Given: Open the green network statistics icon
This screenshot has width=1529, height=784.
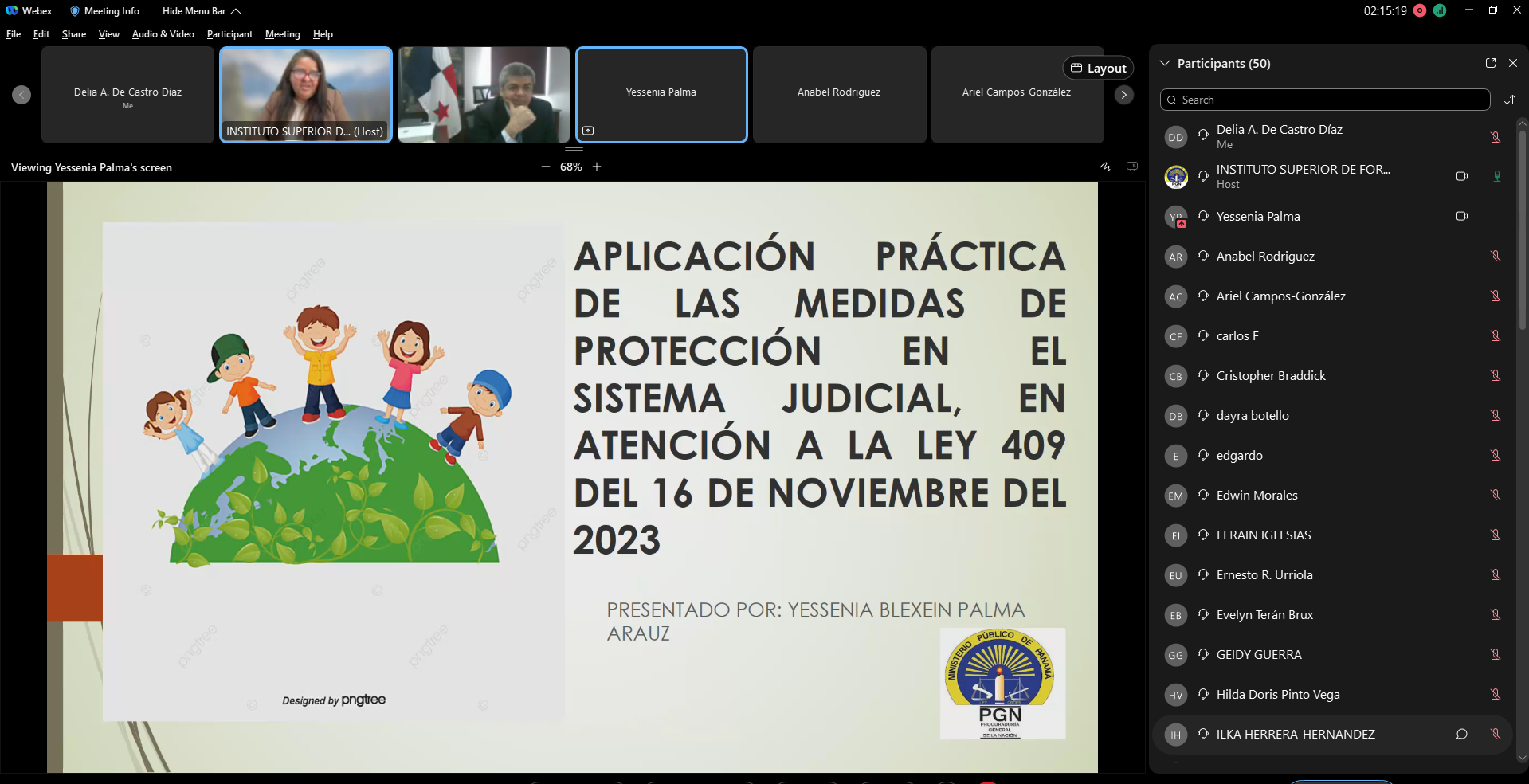Looking at the screenshot, I should click(x=1440, y=11).
